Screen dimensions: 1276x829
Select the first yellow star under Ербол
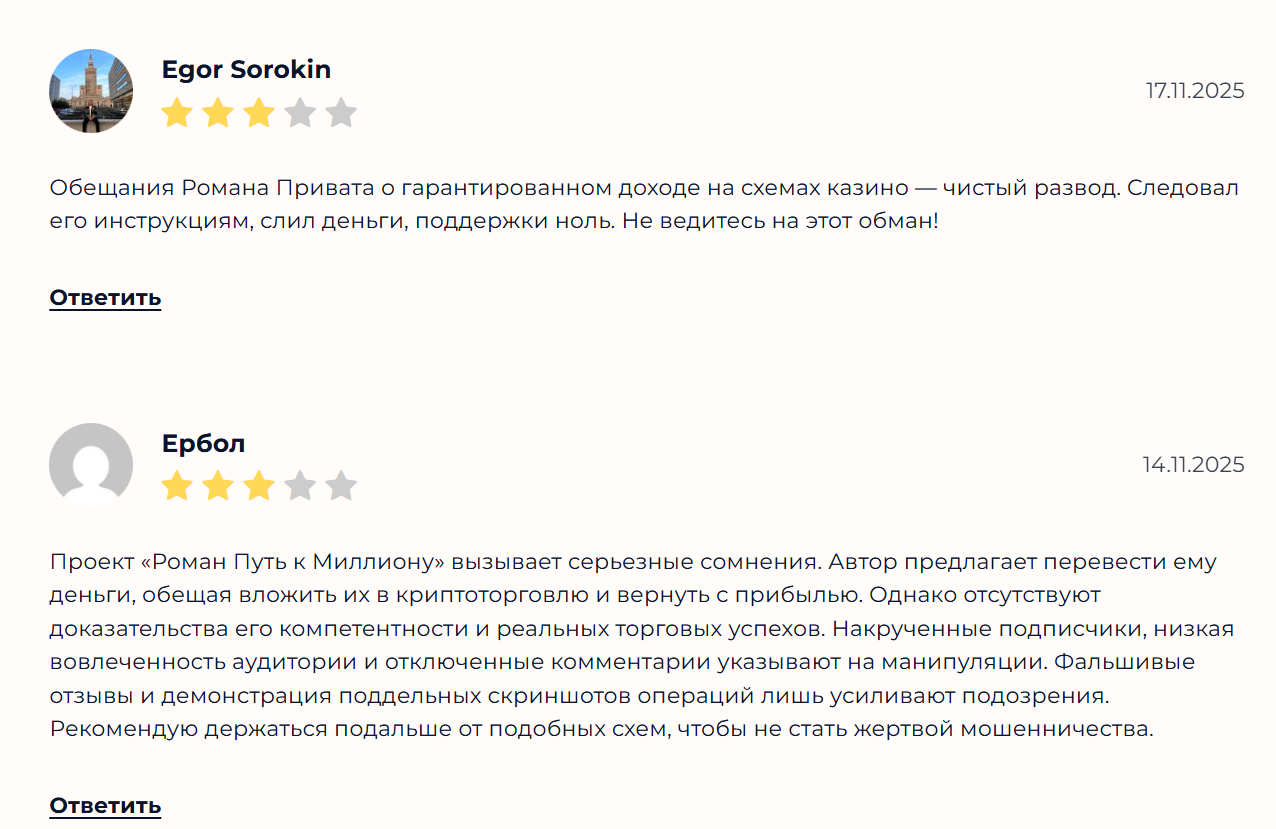pyautogui.click(x=177, y=486)
